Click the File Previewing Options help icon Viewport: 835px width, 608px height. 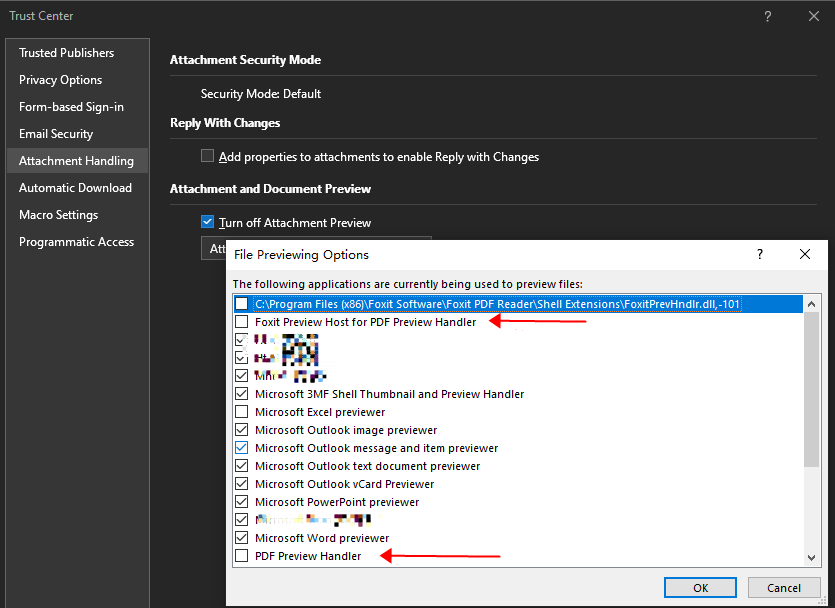tap(760, 254)
